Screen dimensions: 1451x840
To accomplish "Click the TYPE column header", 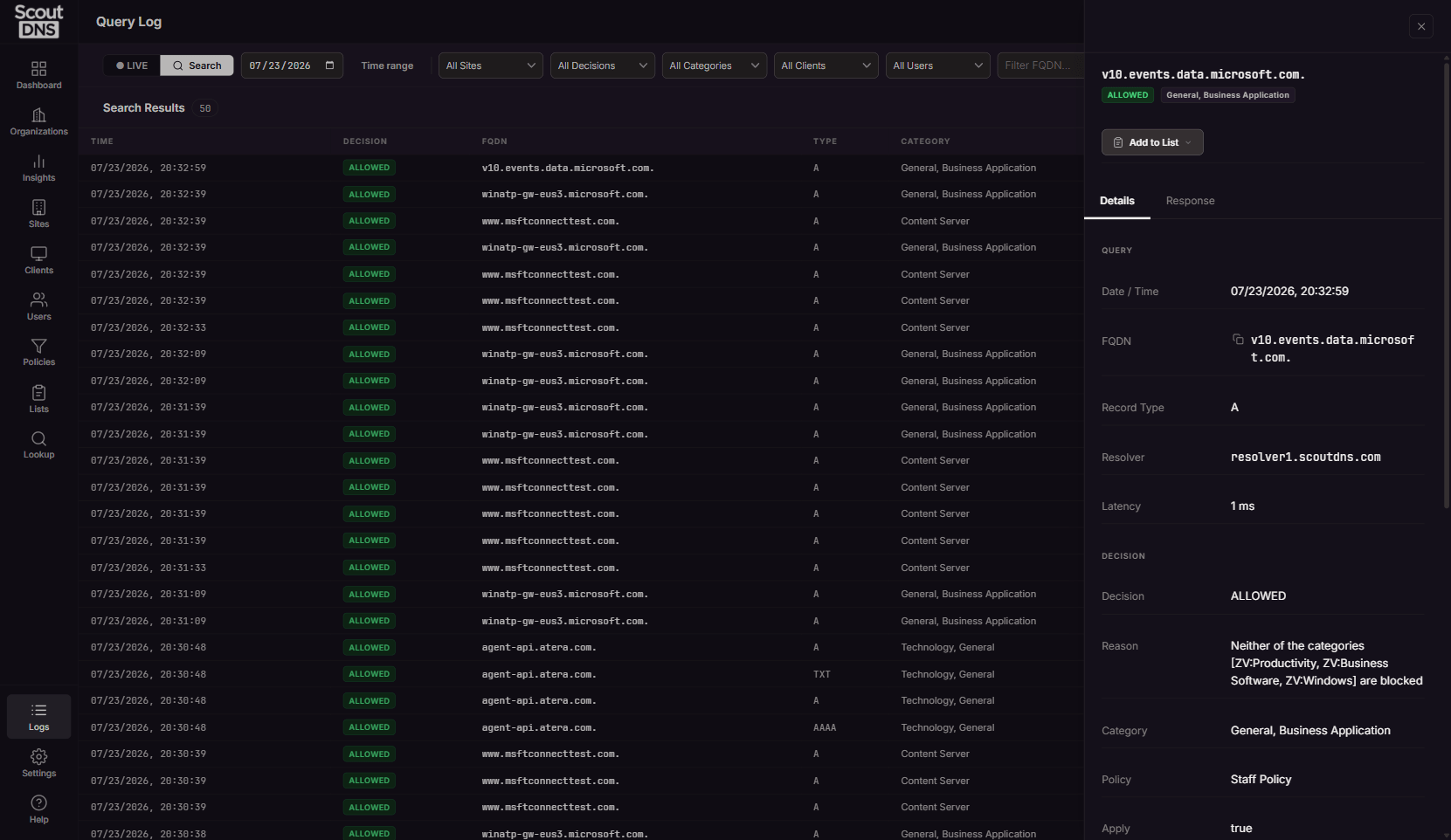I will (825, 141).
